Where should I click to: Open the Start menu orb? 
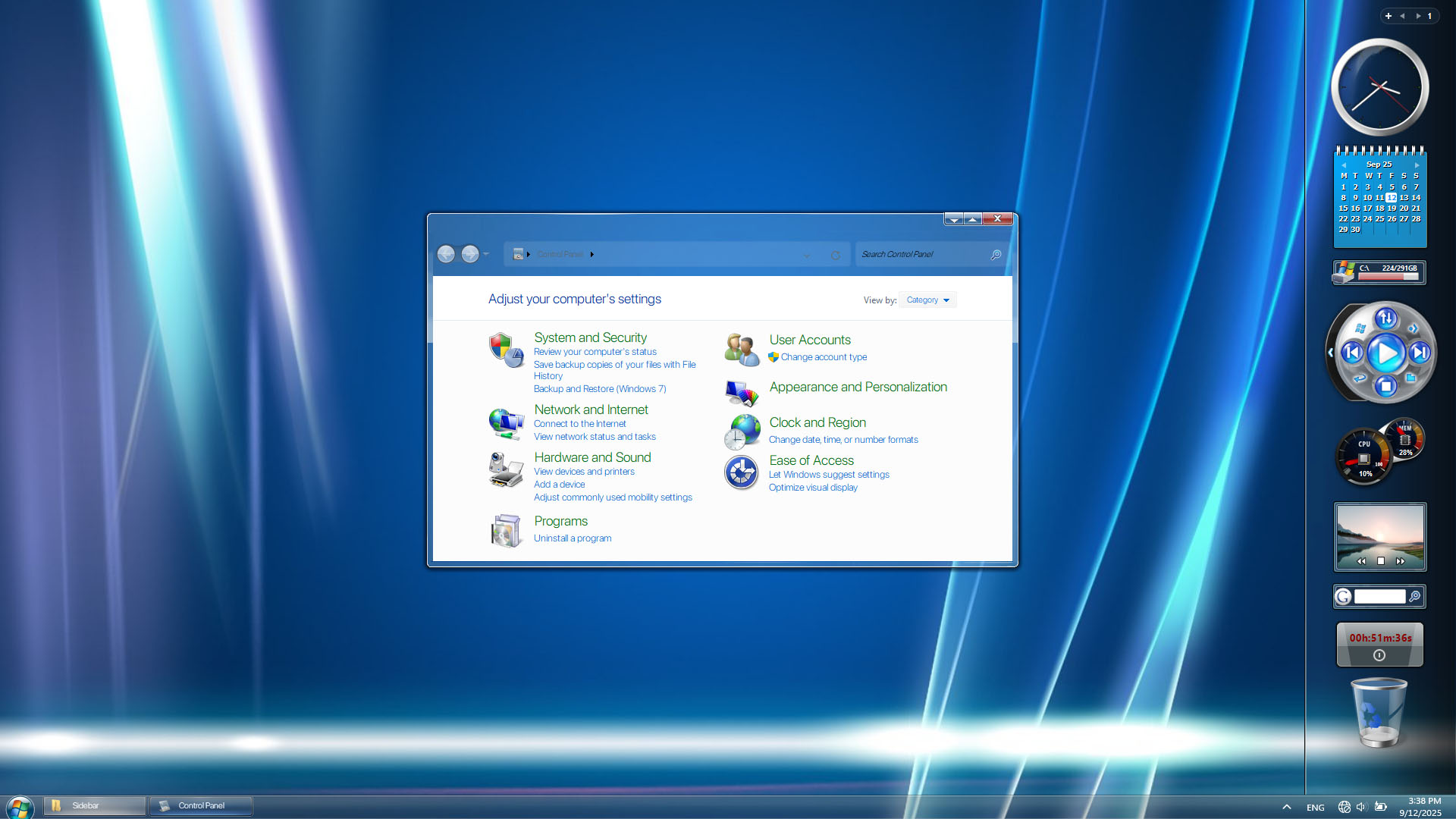tap(20, 807)
